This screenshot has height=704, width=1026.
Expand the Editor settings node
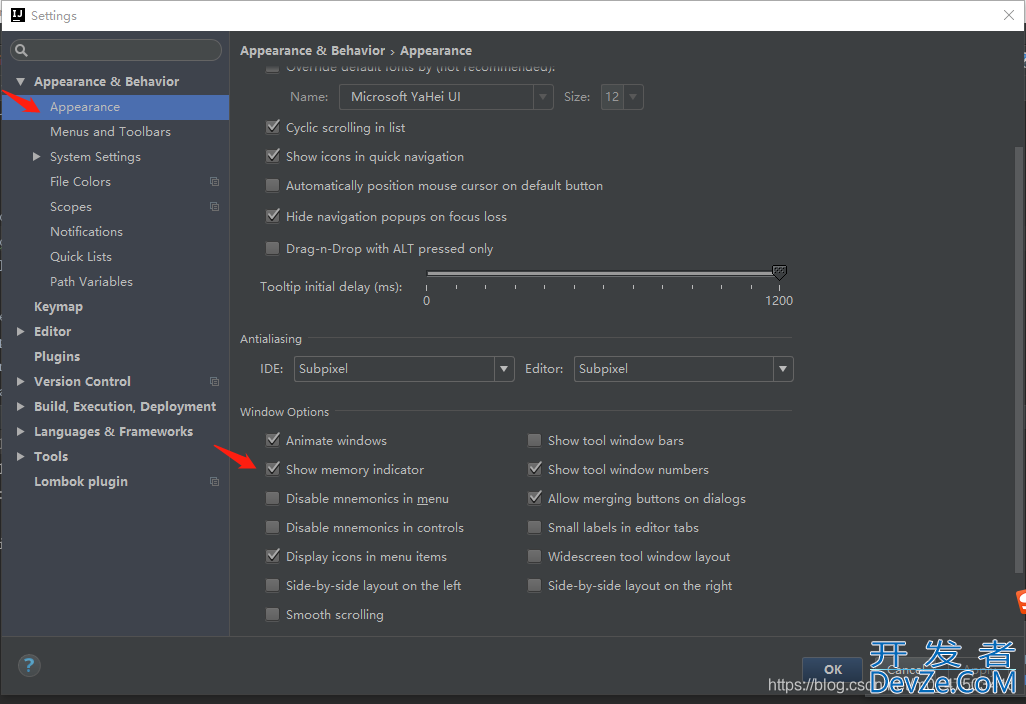[20, 331]
